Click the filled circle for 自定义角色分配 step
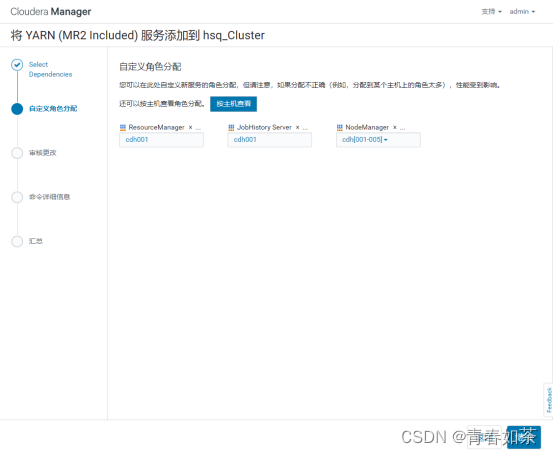 coord(17,109)
